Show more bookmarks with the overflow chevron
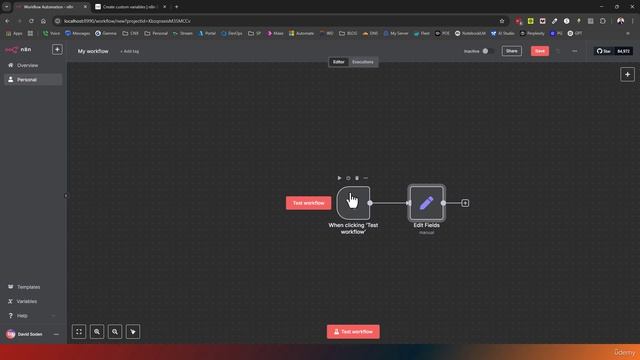Screen dimensions: 640x360 click(628, 33)
